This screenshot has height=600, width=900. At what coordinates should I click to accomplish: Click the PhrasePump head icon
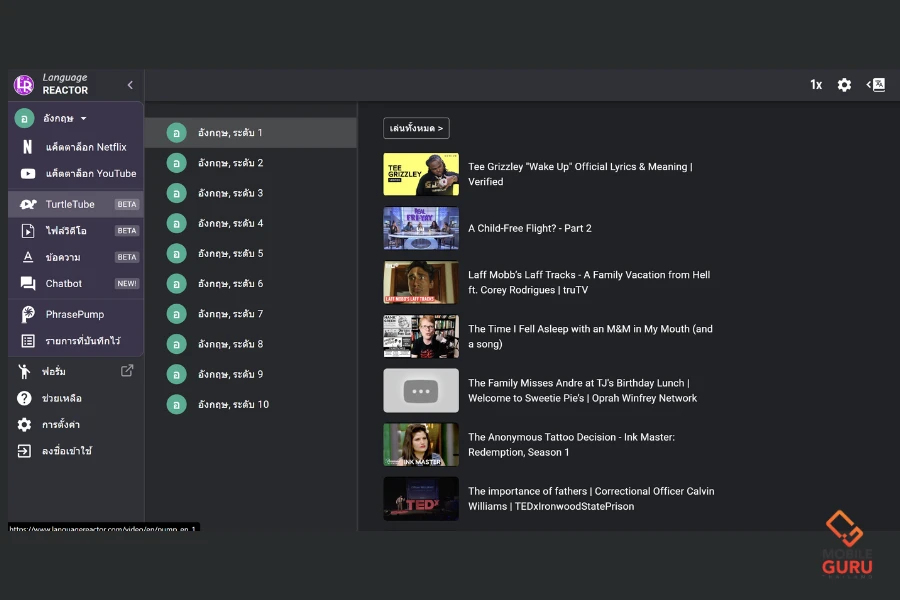[x=27, y=314]
